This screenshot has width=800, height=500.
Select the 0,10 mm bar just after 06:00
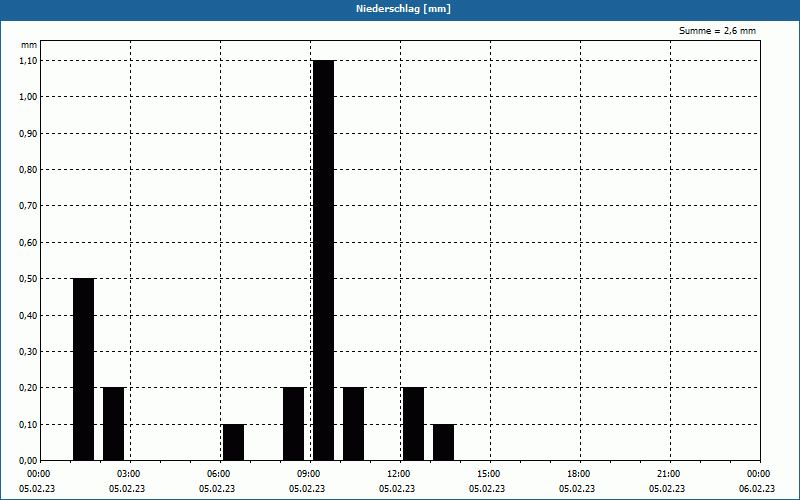234,442
